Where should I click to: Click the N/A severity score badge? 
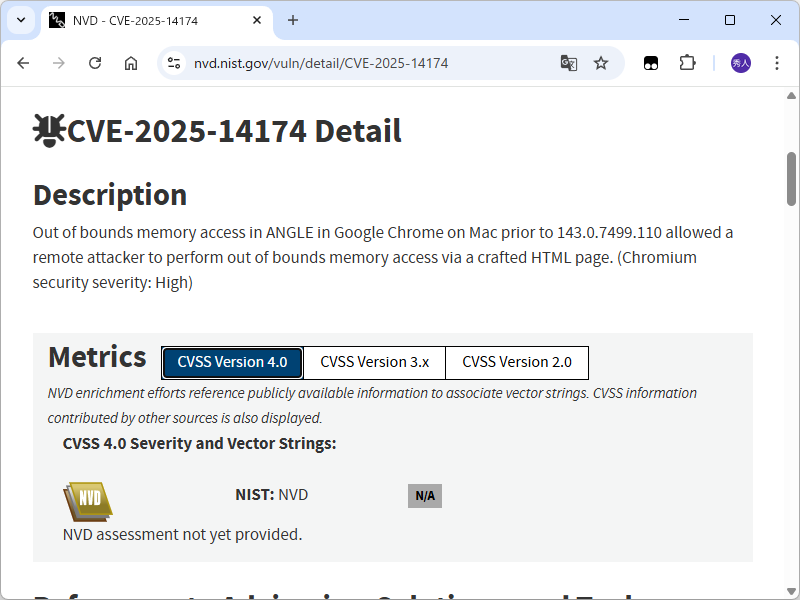click(x=425, y=496)
